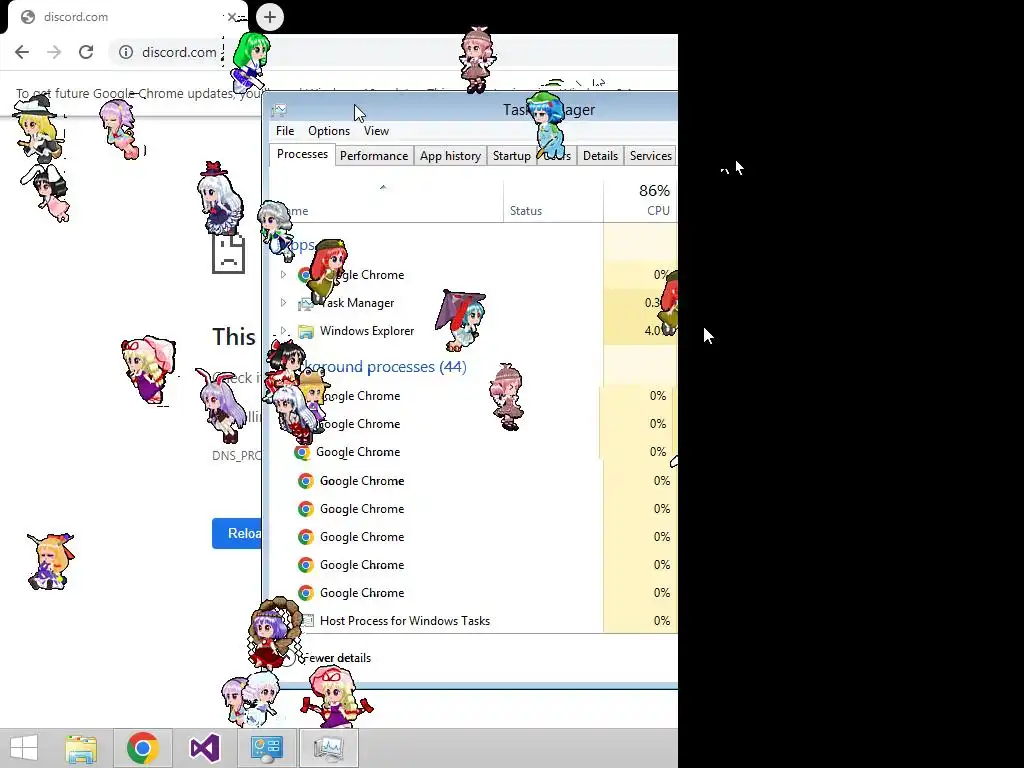Click the sort arrow above Name column

click(x=383, y=187)
